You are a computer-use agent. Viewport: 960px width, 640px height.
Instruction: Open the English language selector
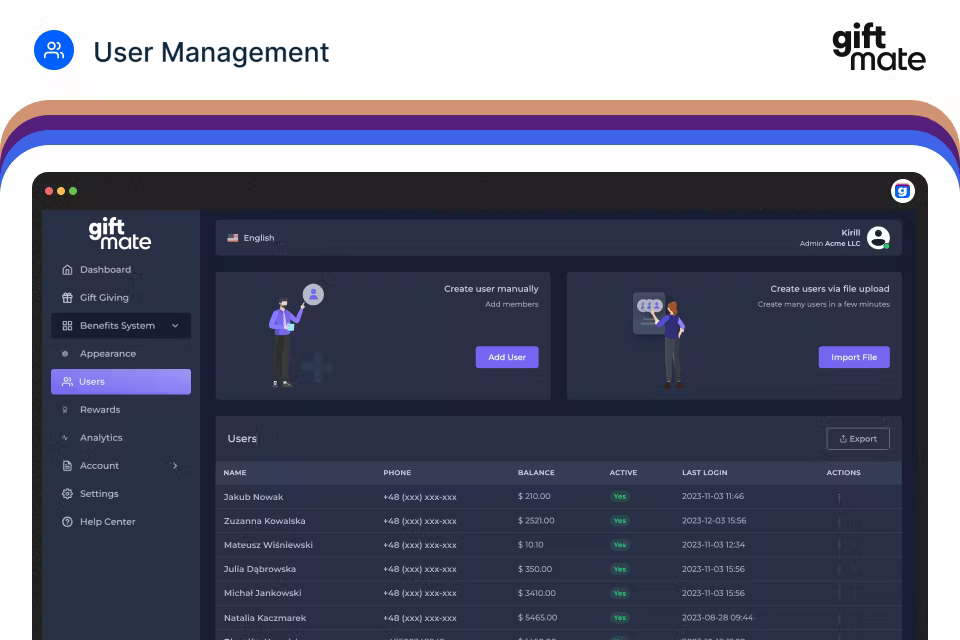pos(249,237)
